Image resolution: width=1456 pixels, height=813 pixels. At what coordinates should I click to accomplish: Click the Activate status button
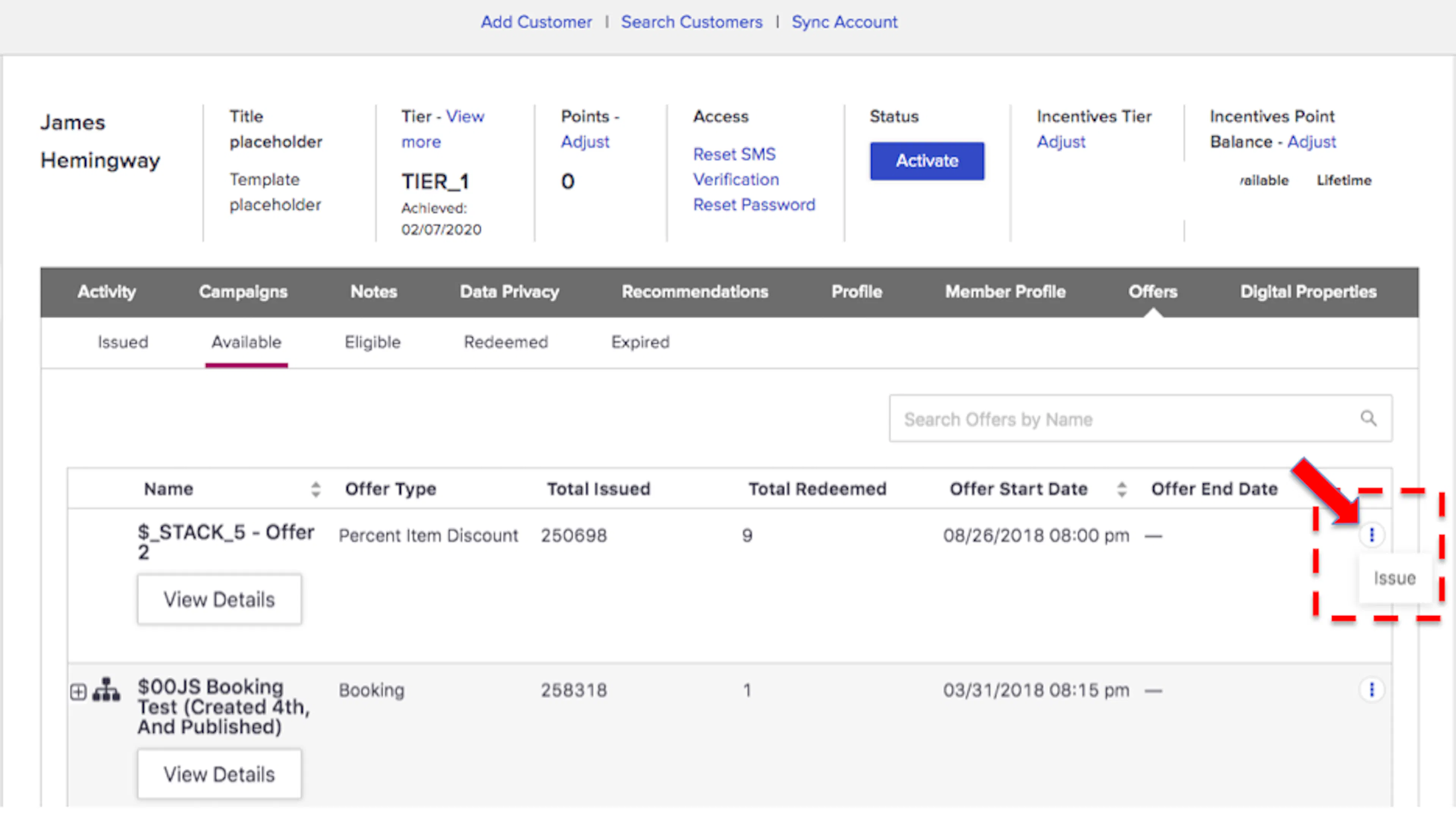[x=927, y=161]
